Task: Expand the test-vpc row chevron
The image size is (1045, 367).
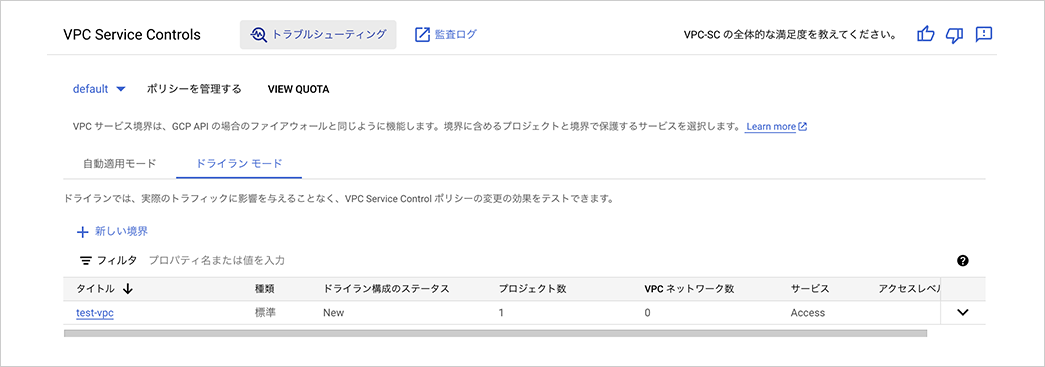Action: click(x=962, y=312)
